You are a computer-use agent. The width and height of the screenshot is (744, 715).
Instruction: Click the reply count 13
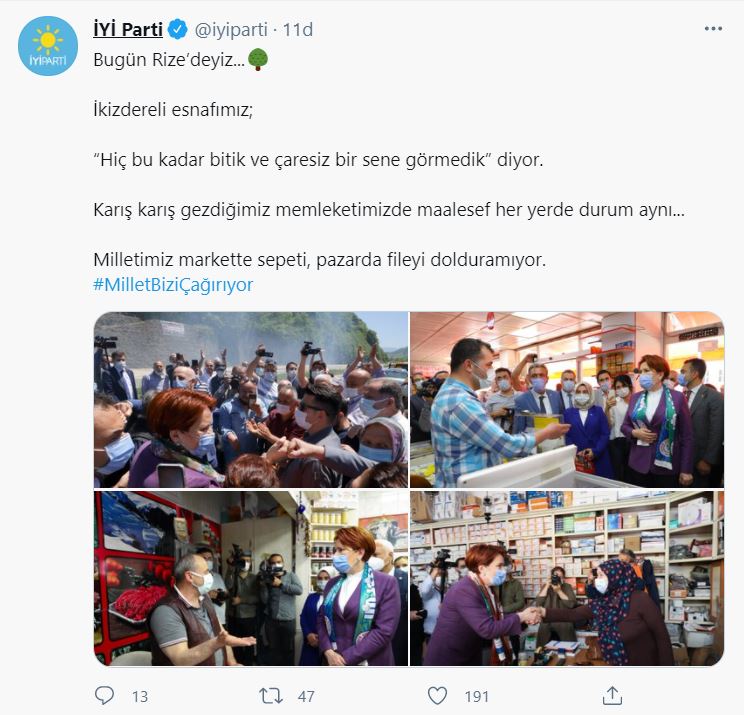[x=140, y=696]
